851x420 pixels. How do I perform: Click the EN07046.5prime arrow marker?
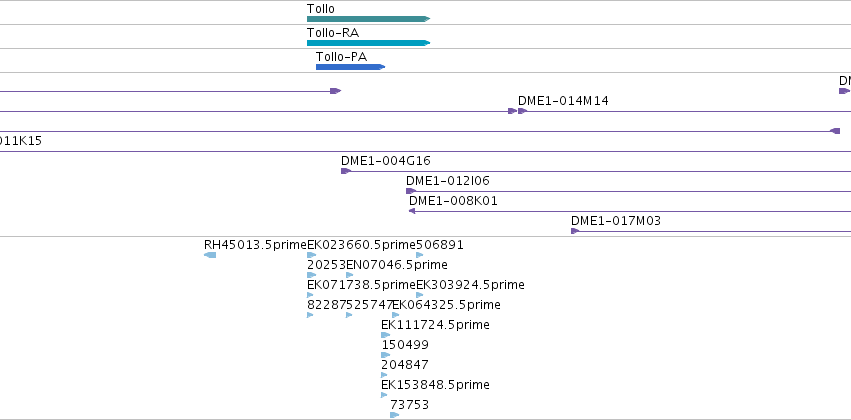350,275
